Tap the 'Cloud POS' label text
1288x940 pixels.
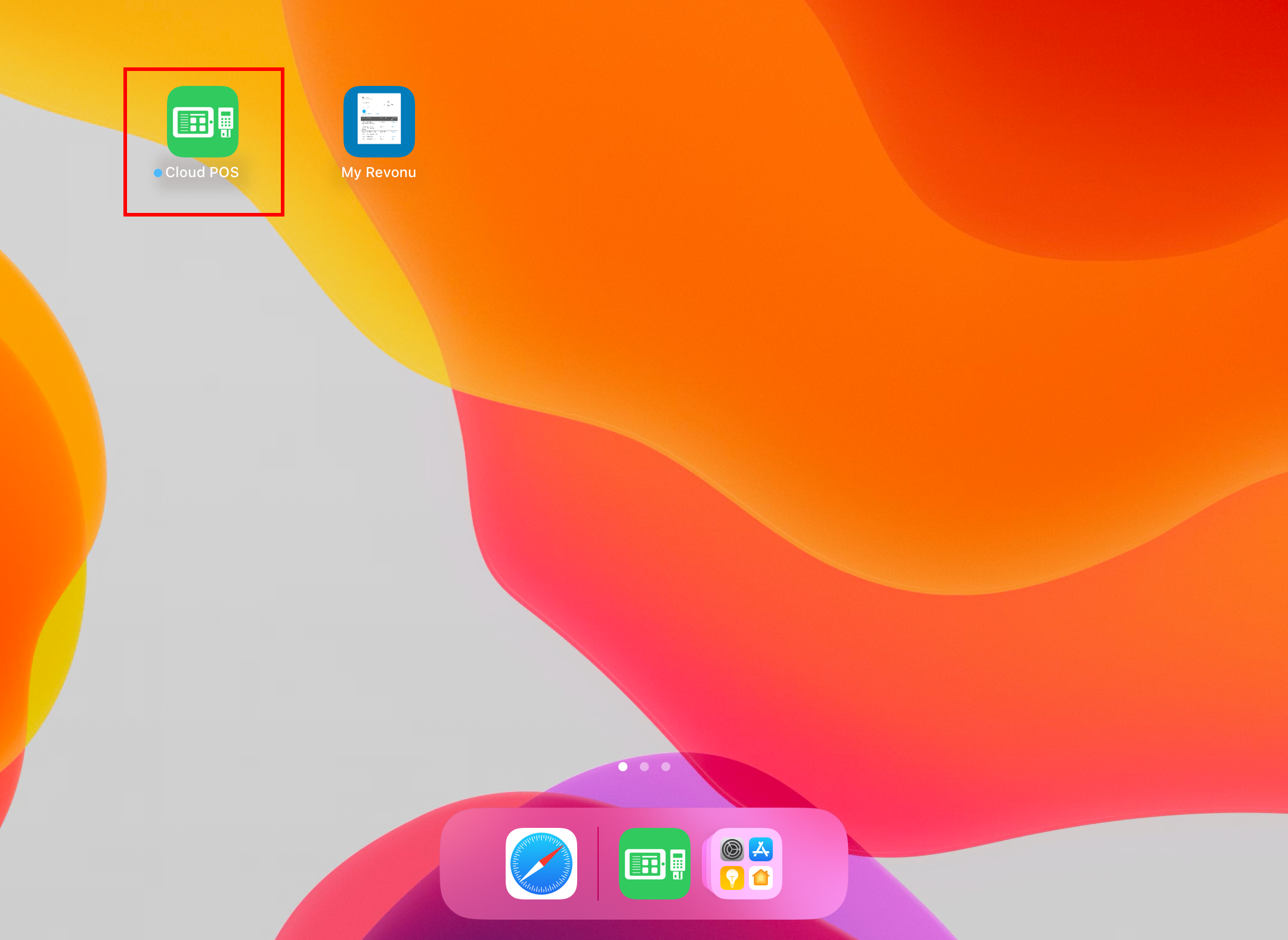coord(202,172)
